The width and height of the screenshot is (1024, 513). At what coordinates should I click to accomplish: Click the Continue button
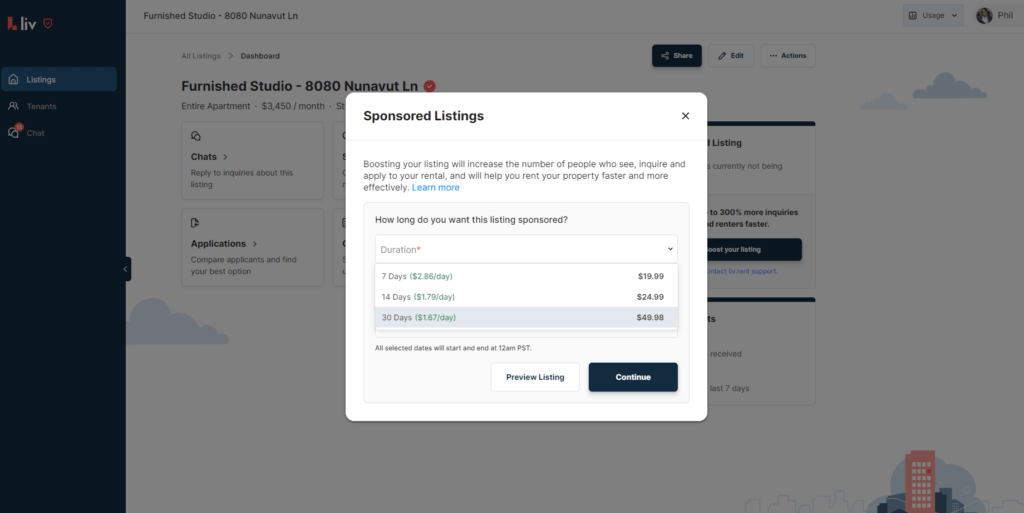coord(633,377)
